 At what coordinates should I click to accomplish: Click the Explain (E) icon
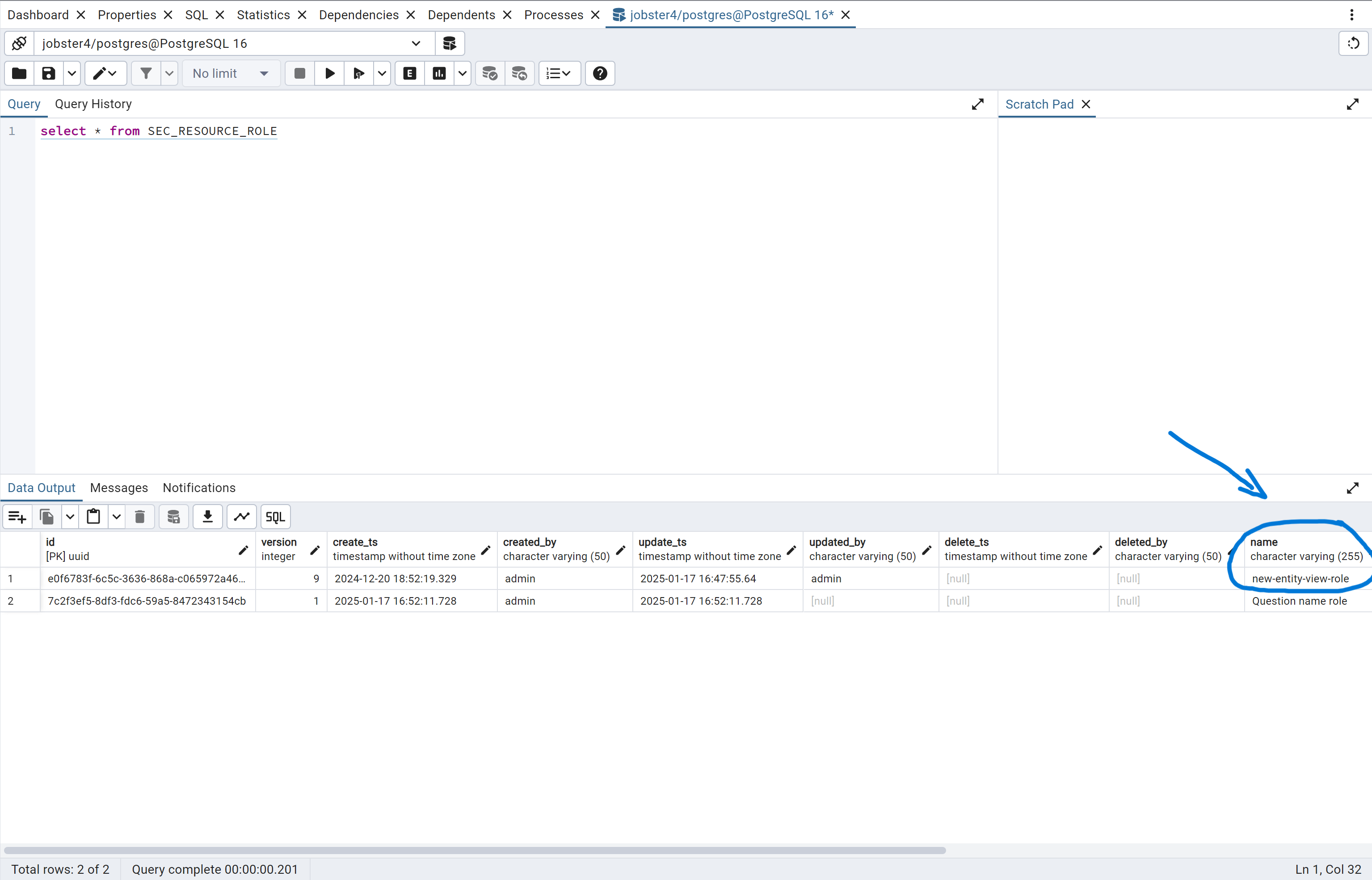(410, 73)
